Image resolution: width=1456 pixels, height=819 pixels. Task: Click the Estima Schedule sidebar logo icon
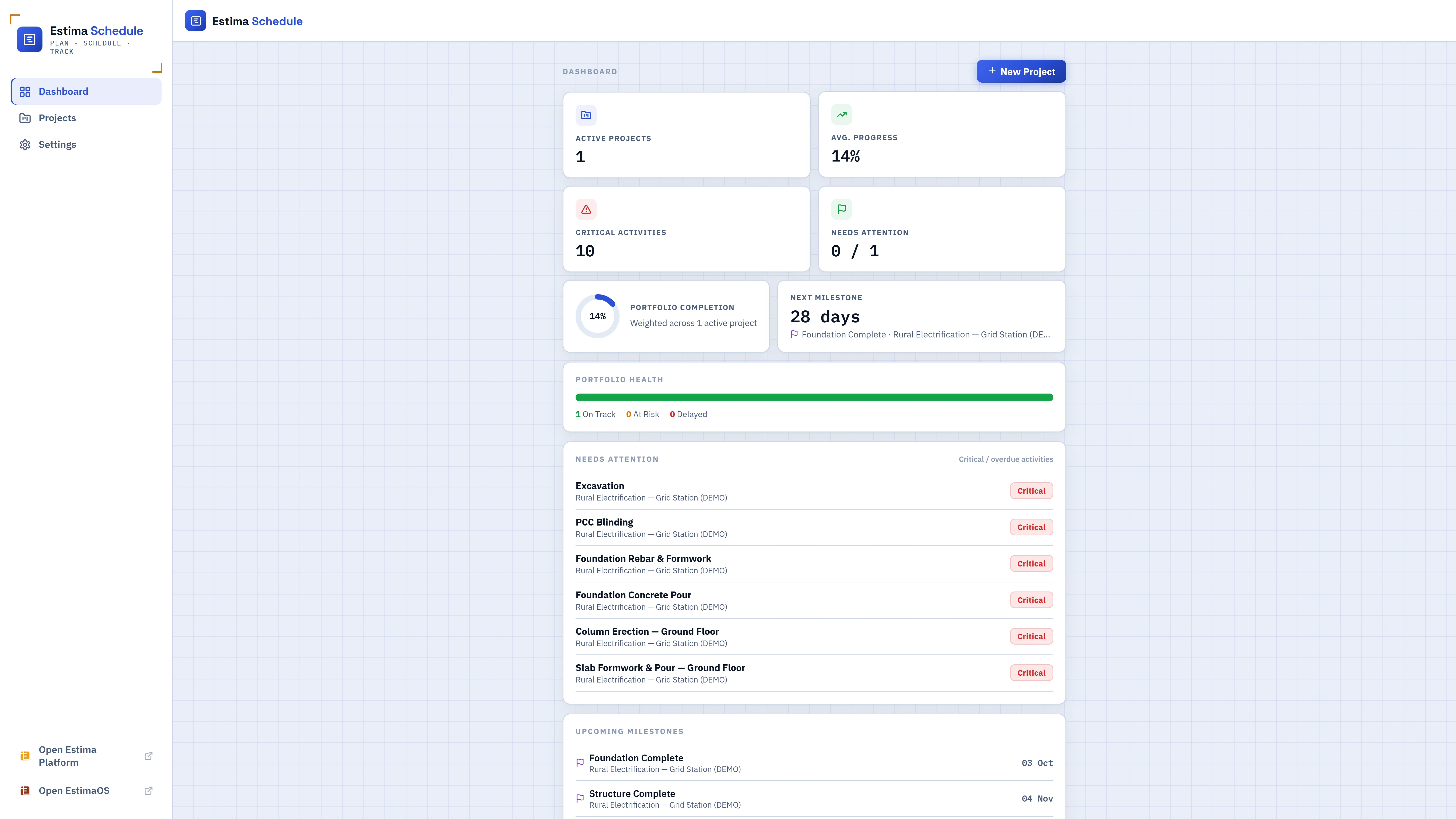(29, 40)
